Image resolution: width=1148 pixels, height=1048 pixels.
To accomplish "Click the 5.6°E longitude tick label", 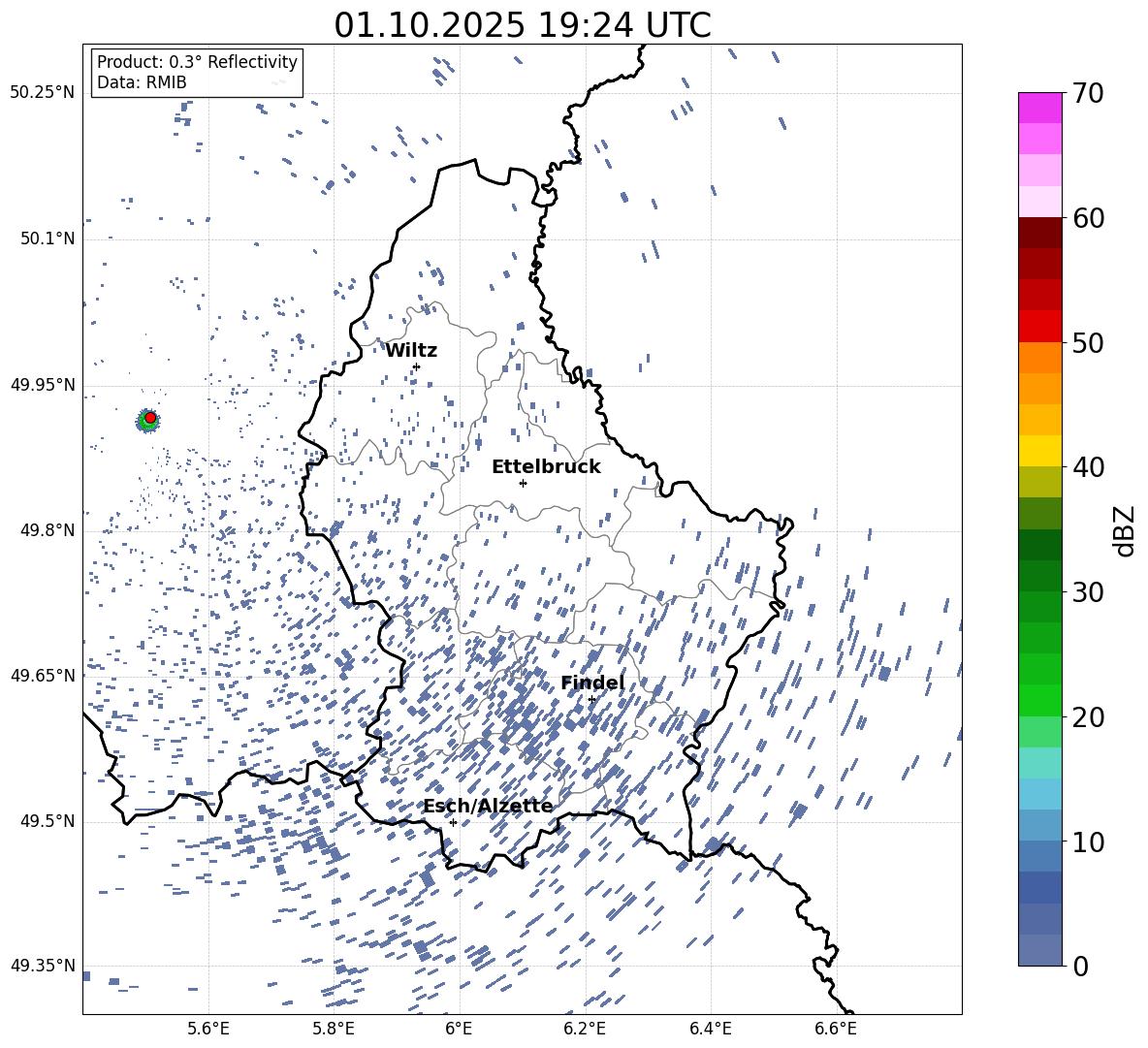I will (208, 1028).
